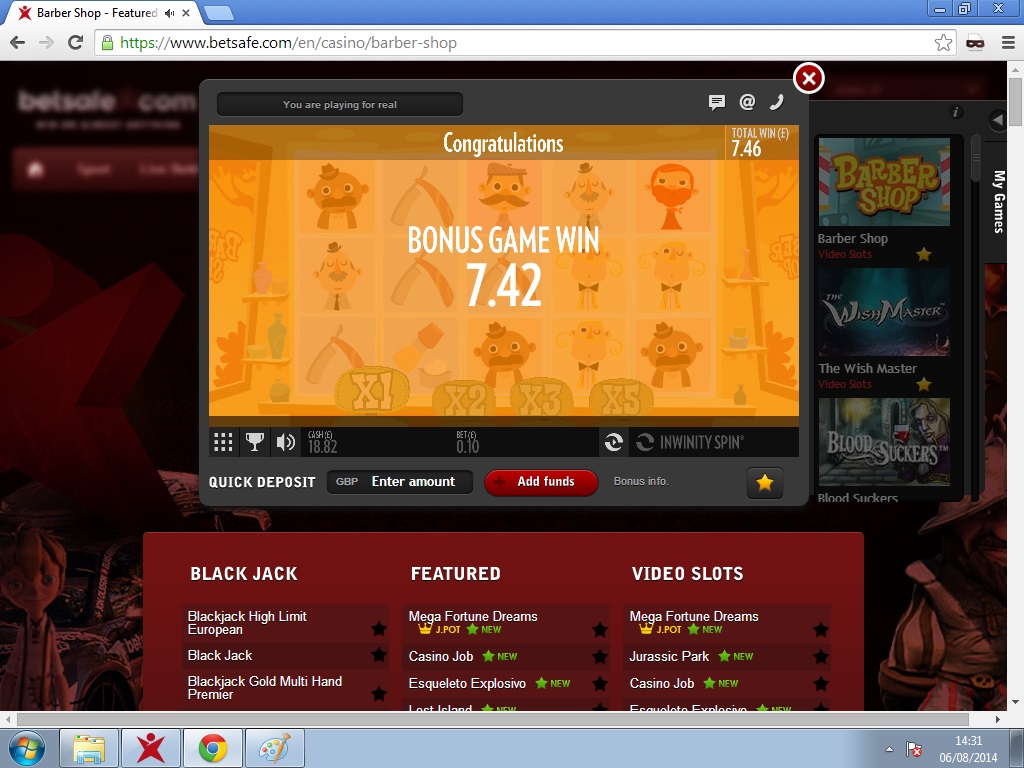Toggle favourite star for Barber Shop sidebar

tap(923, 254)
